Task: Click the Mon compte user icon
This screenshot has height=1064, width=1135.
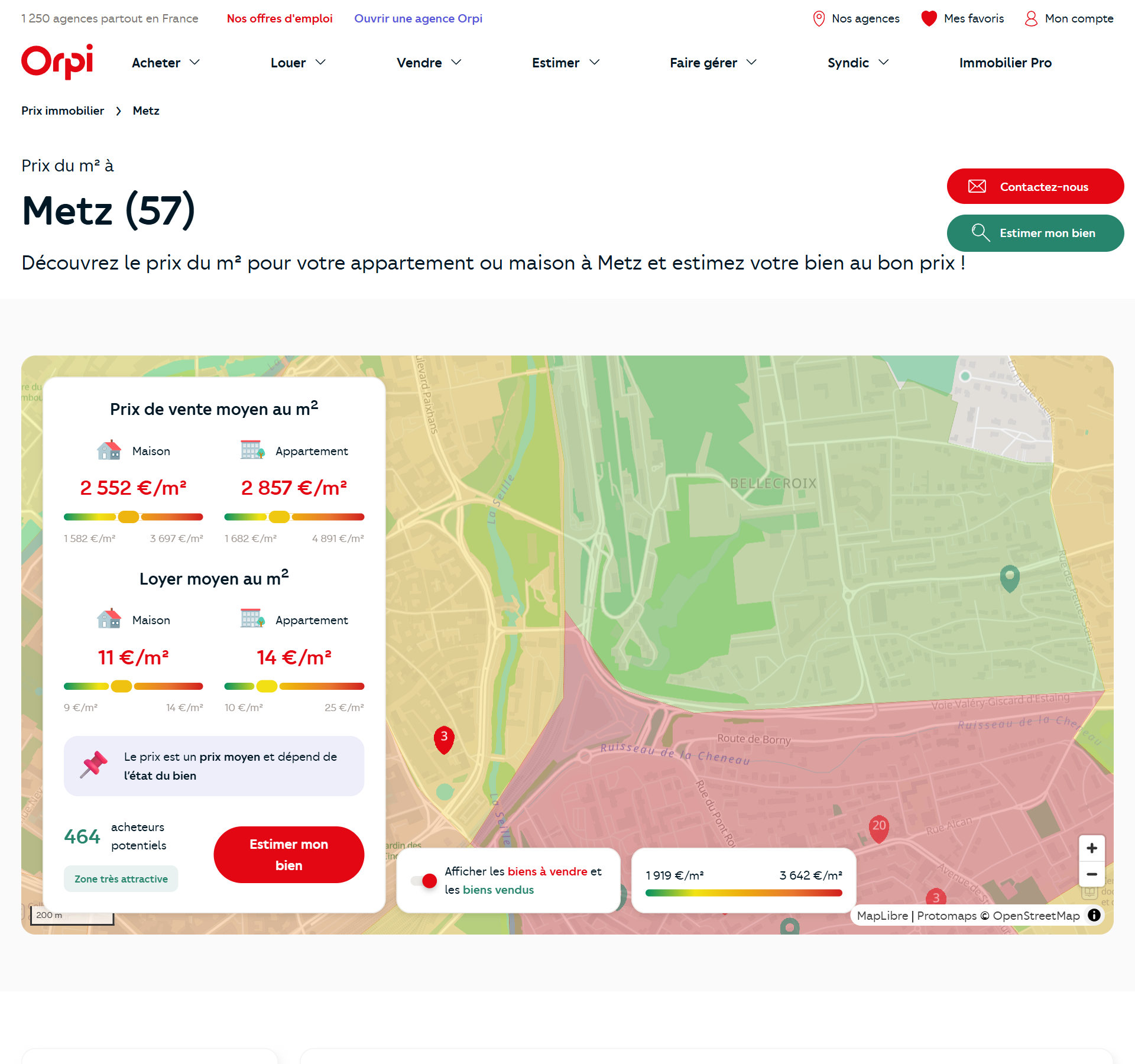Action: coord(1031,19)
